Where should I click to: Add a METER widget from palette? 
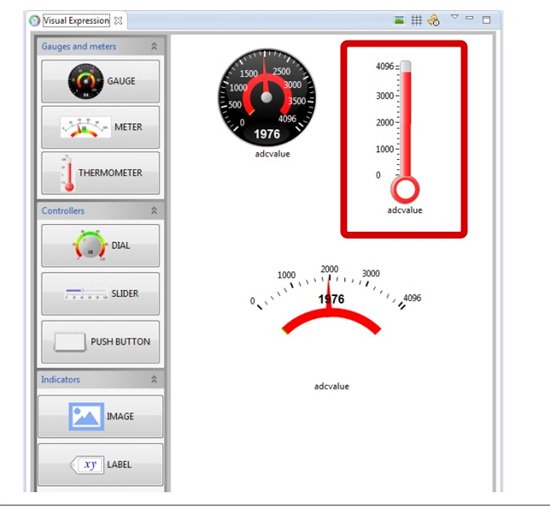pyautogui.click(x=100, y=127)
